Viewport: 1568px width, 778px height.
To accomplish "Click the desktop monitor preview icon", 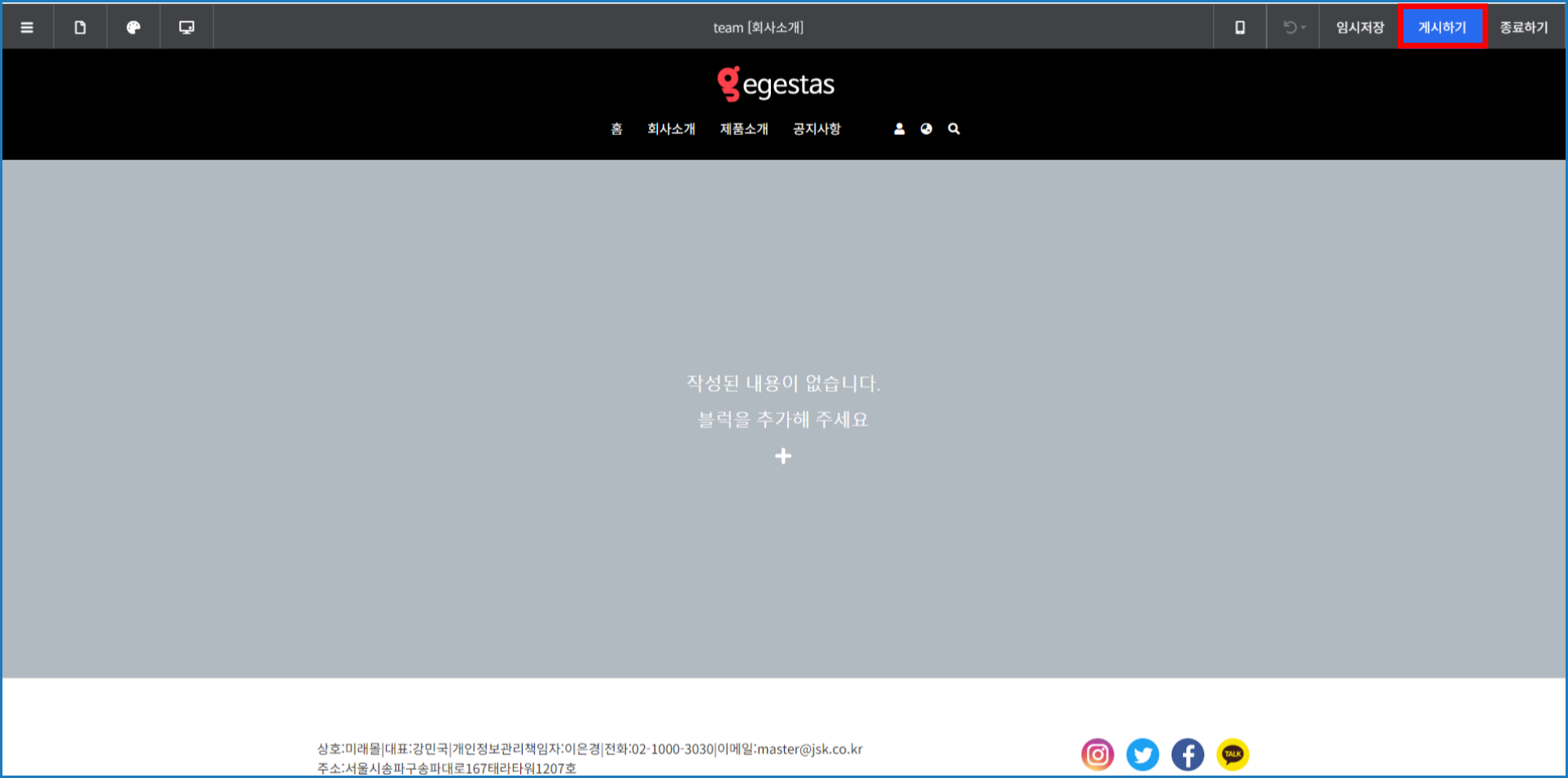I will [186, 28].
